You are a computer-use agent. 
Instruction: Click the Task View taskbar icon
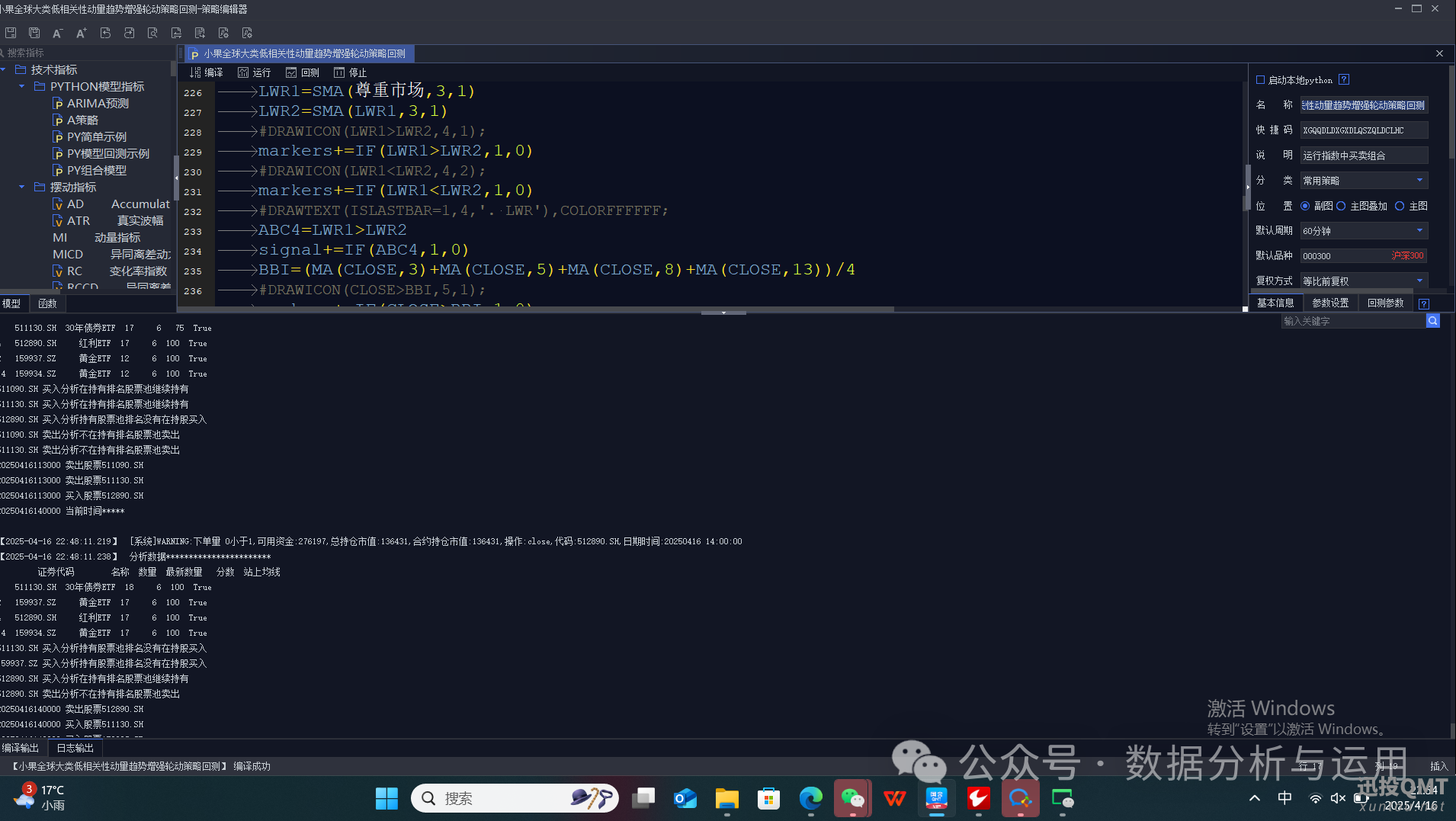pos(643,798)
